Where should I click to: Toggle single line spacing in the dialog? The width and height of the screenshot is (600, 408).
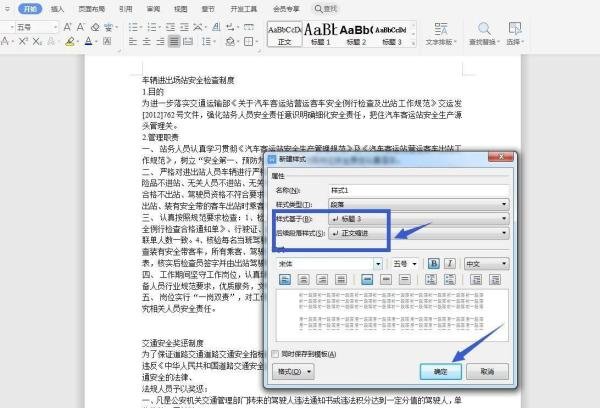point(367,280)
